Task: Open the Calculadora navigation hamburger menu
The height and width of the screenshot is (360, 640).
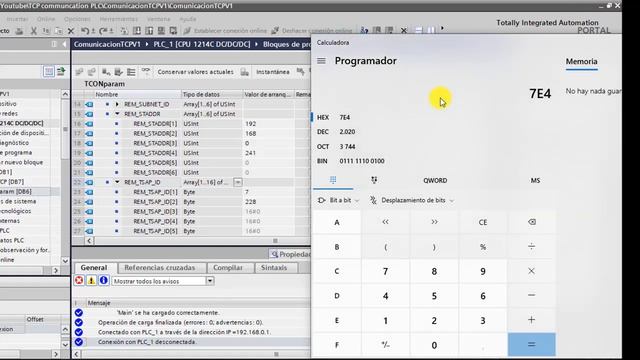Action: click(x=321, y=61)
